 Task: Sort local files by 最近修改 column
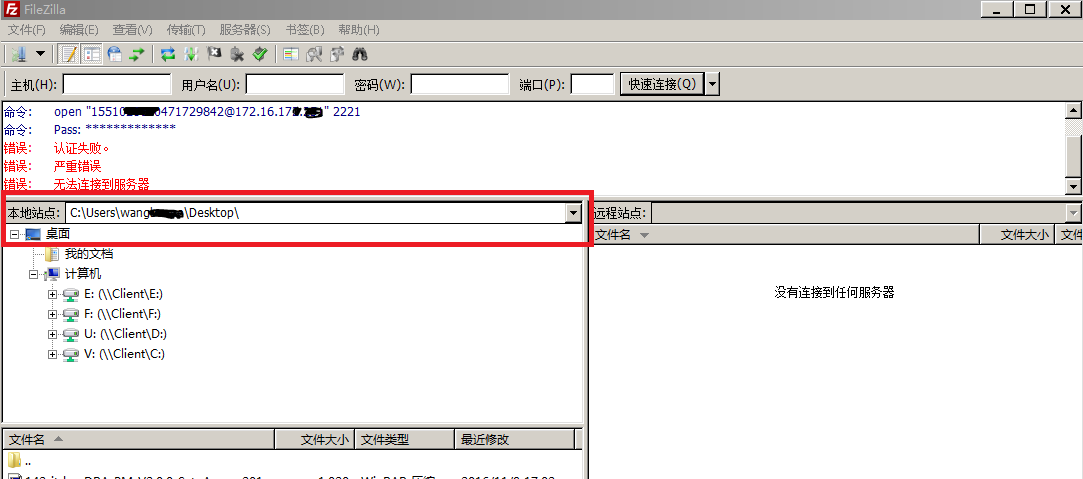tap(515, 439)
